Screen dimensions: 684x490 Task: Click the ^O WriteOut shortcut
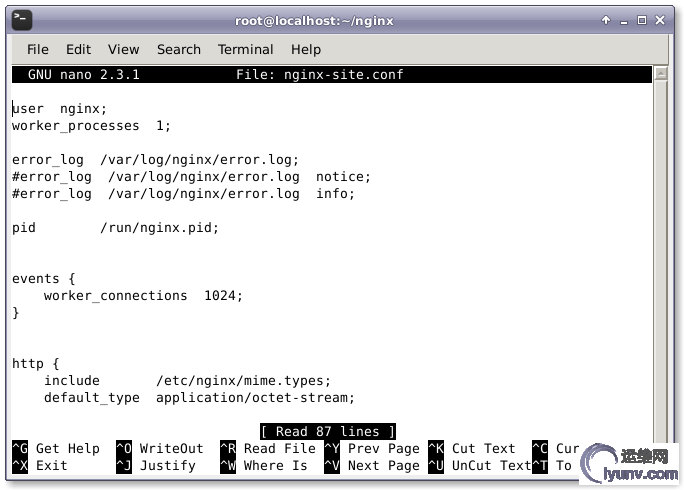click(160, 449)
